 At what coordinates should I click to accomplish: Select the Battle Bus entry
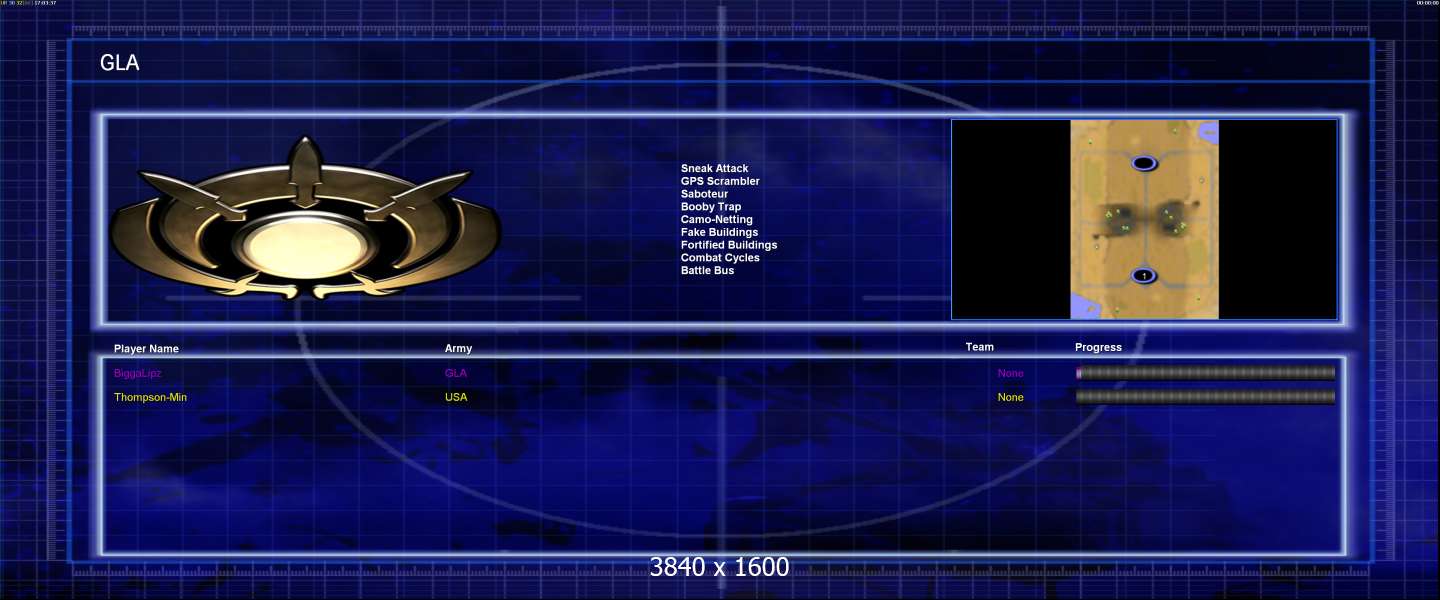click(x=707, y=271)
